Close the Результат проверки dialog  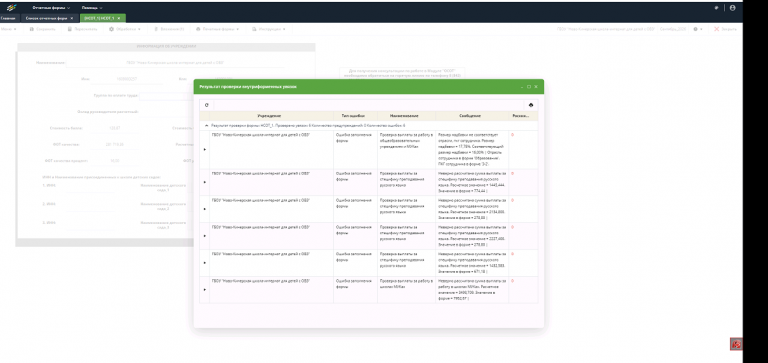(536, 87)
